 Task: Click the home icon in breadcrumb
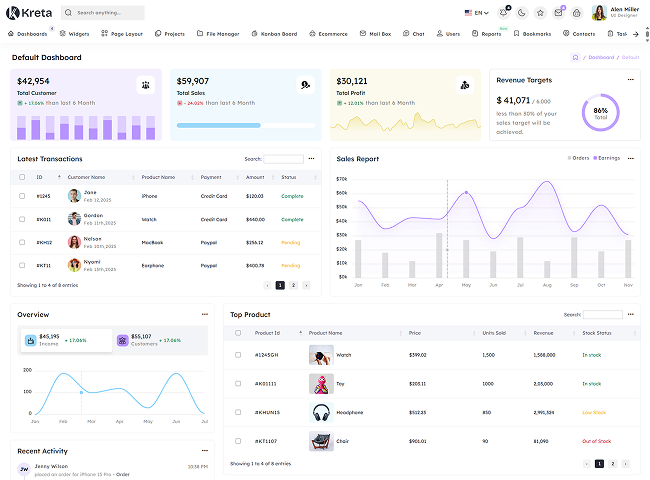[575, 57]
